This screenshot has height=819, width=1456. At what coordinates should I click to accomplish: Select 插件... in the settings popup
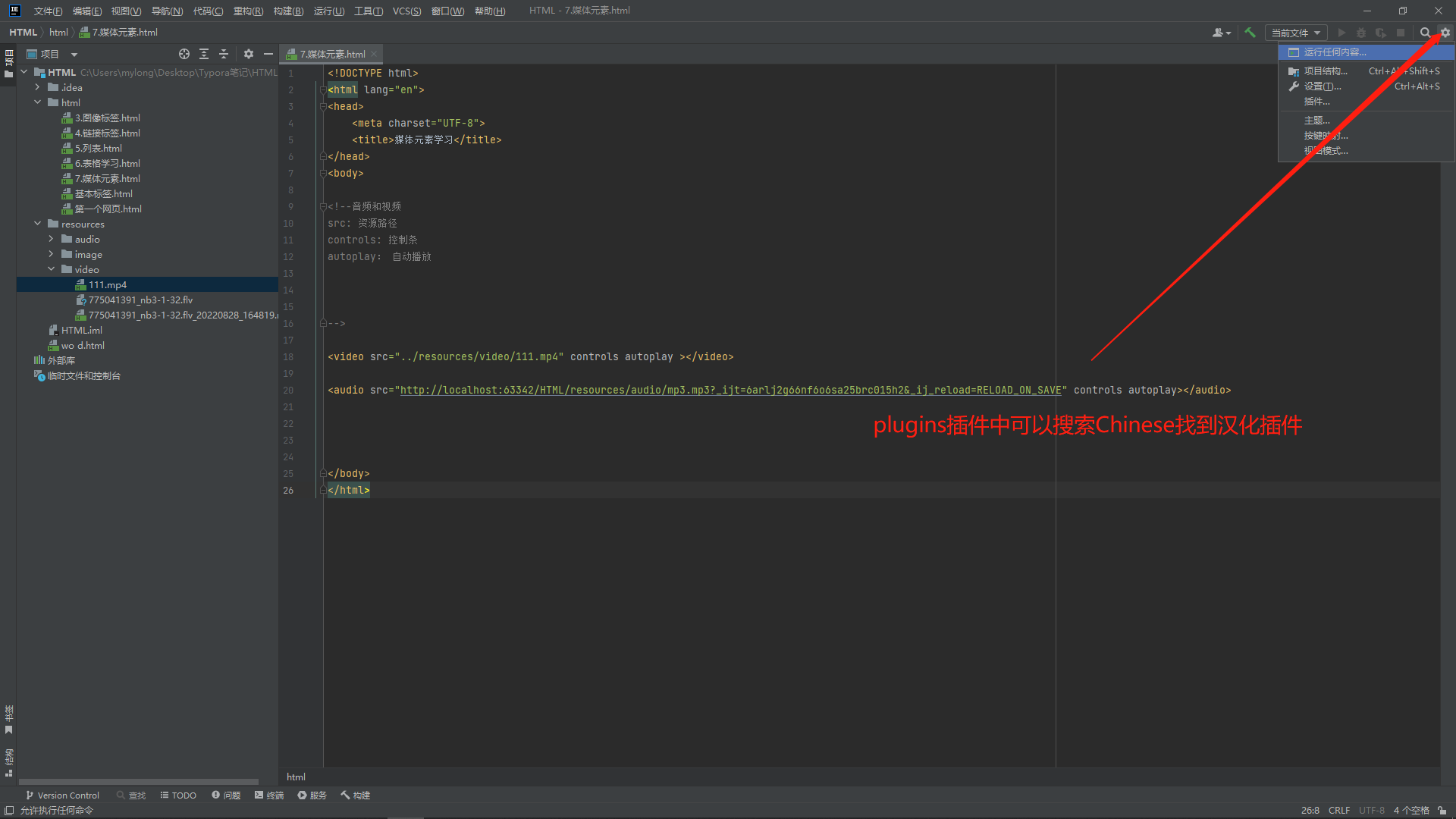(1366, 102)
